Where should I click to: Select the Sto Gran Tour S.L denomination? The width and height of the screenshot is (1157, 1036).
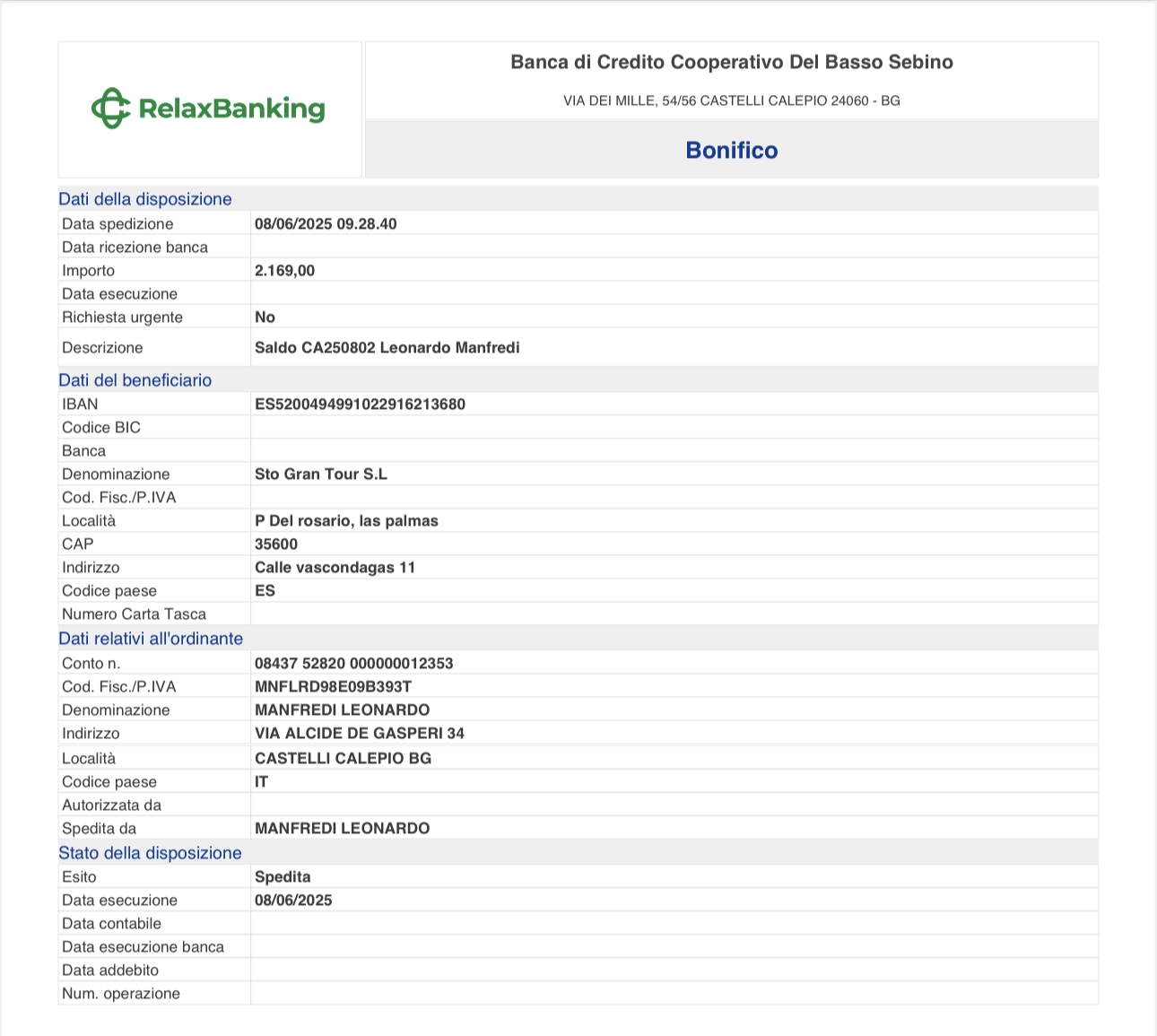click(321, 474)
